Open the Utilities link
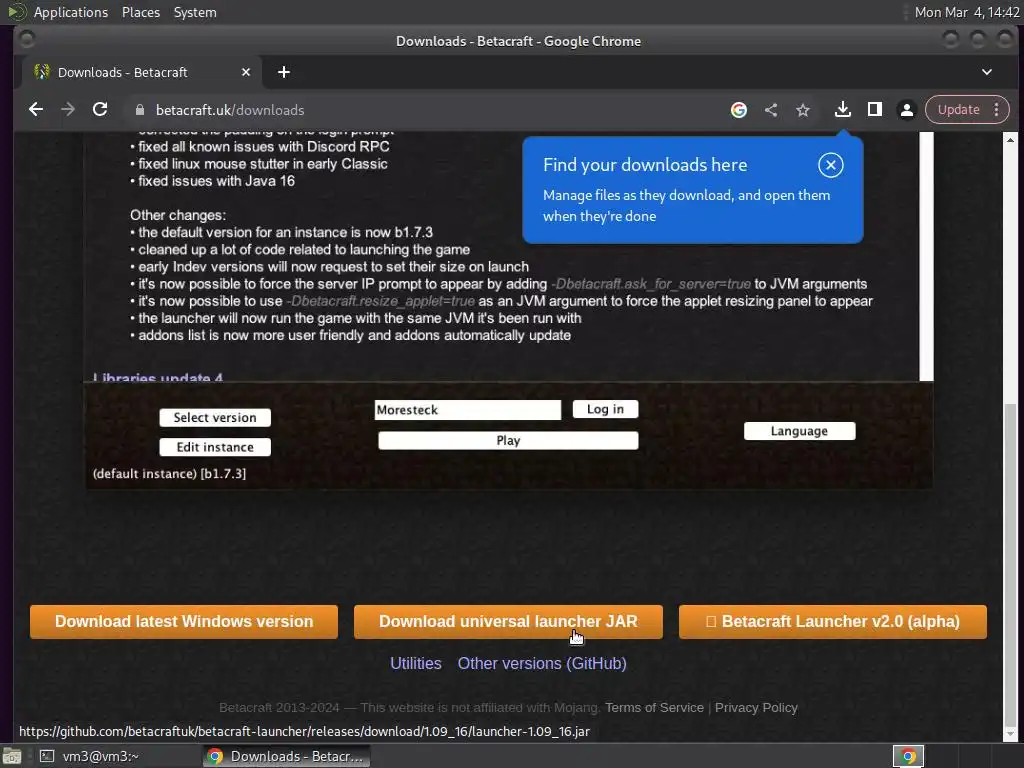 415,664
